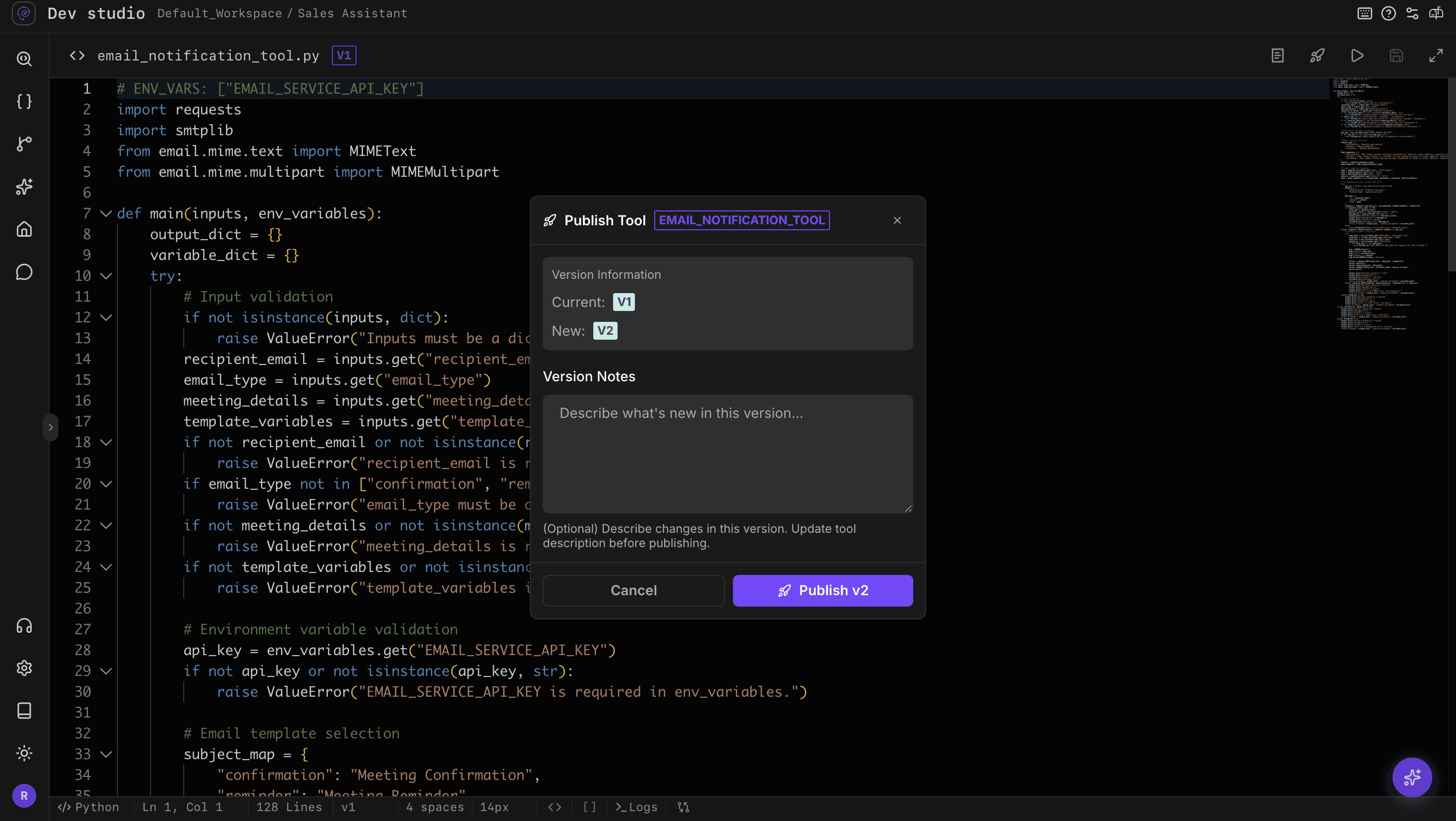The width and height of the screenshot is (1456, 821).
Task: Open the git branch sidebar panel
Action: (x=24, y=144)
